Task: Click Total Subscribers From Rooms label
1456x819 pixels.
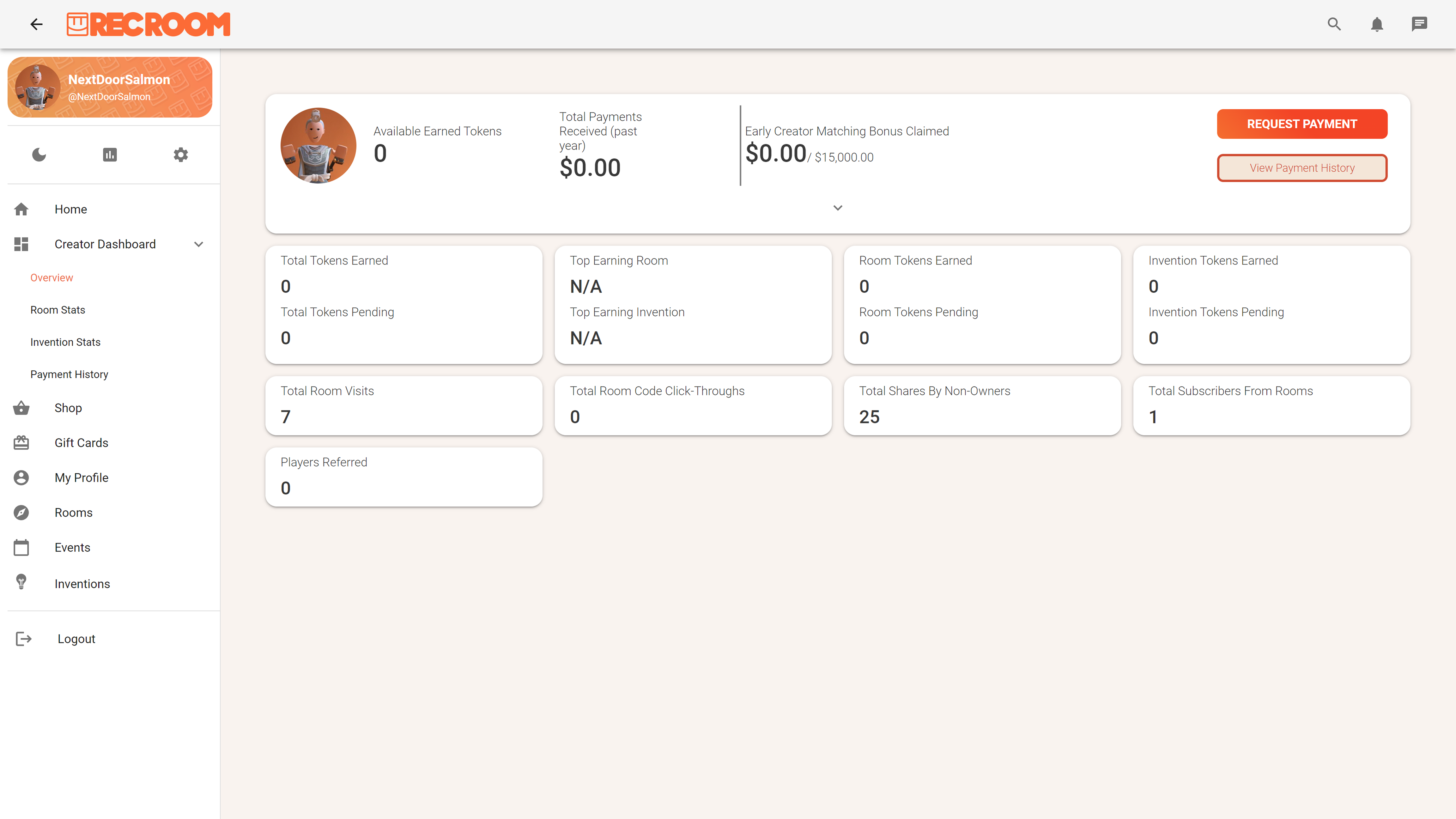Action: click(1230, 391)
